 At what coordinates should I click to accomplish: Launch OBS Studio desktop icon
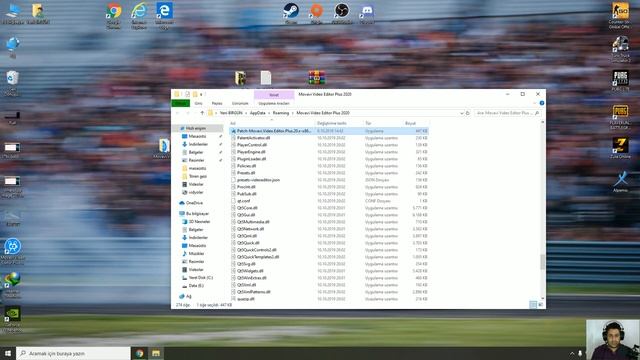342,12
